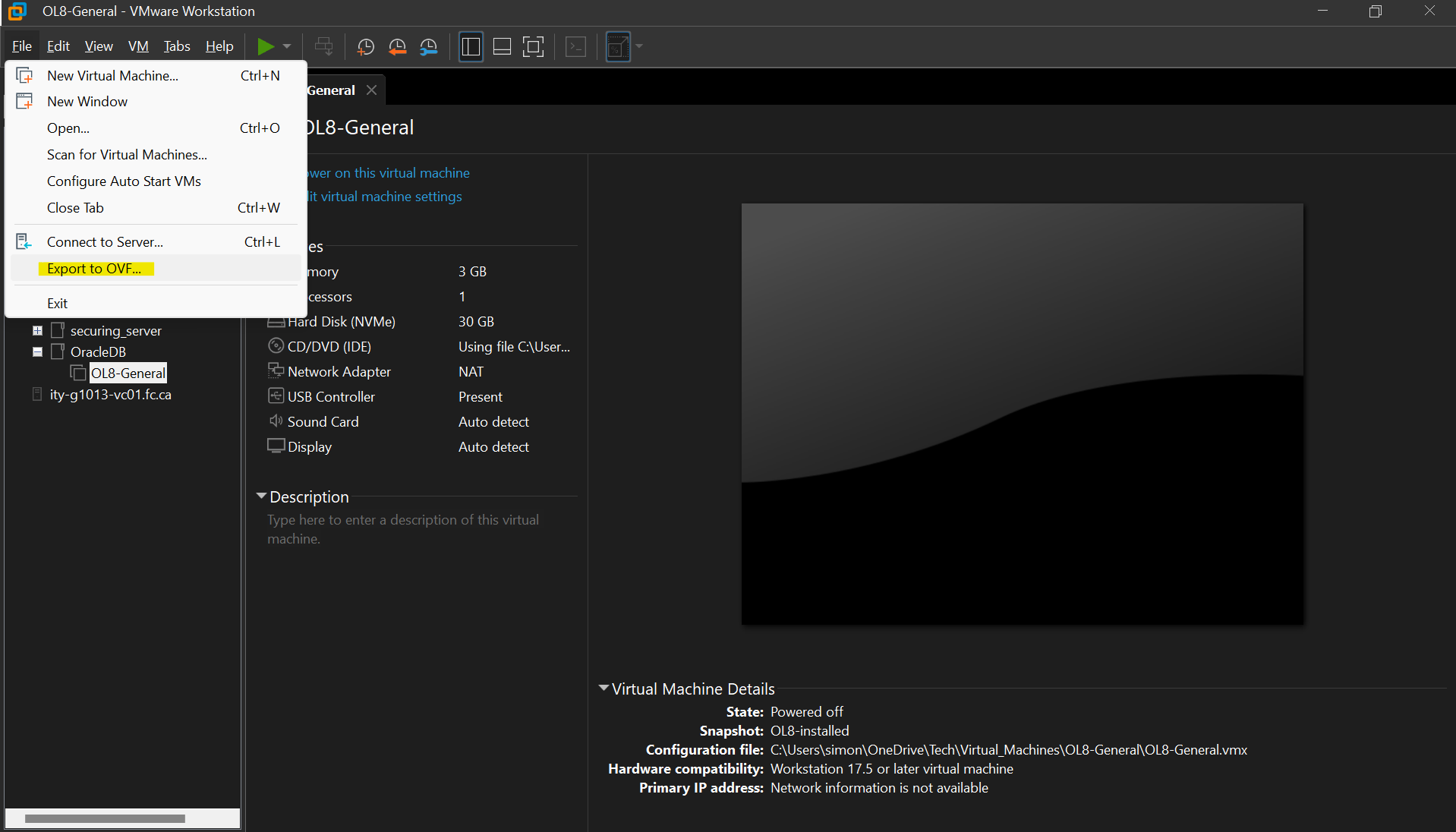
Task: Toggle the thumbnail bar view icon
Action: tap(502, 46)
